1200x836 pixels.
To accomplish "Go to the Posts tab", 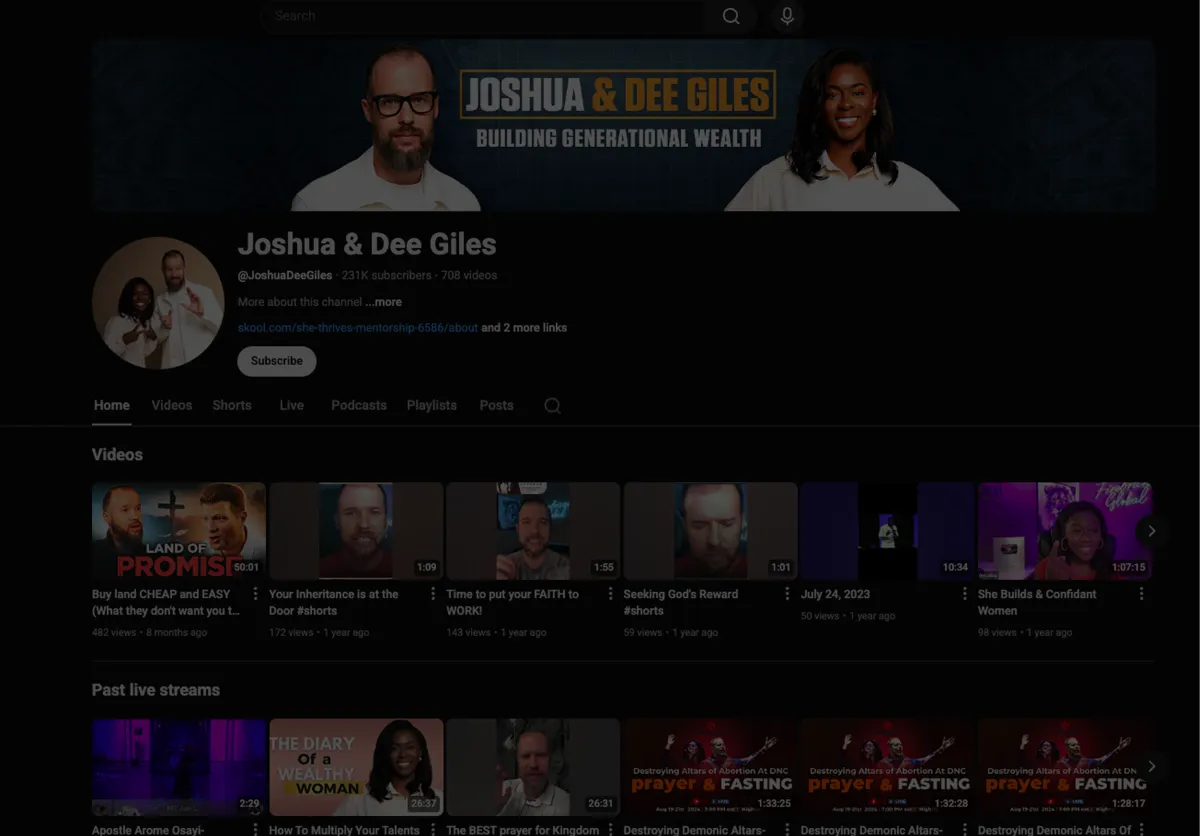I will [x=496, y=406].
